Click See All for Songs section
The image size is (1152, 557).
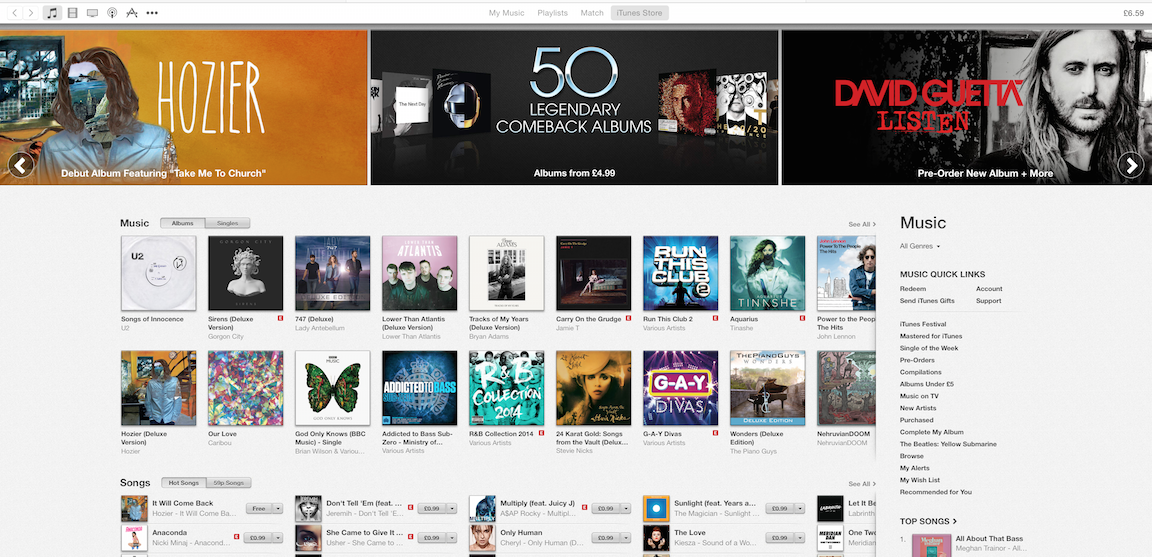(862, 484)
